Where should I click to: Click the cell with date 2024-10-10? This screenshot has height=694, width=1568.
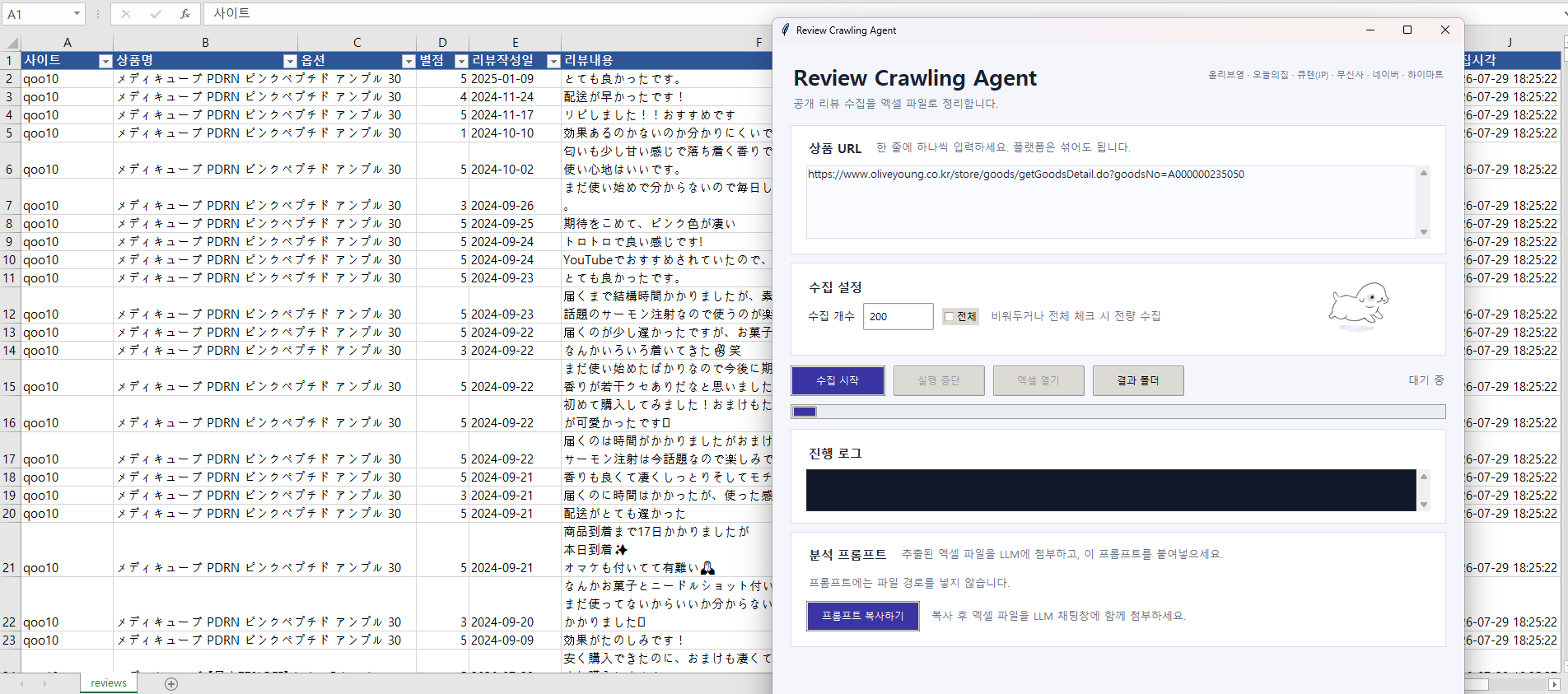point(516,133)
